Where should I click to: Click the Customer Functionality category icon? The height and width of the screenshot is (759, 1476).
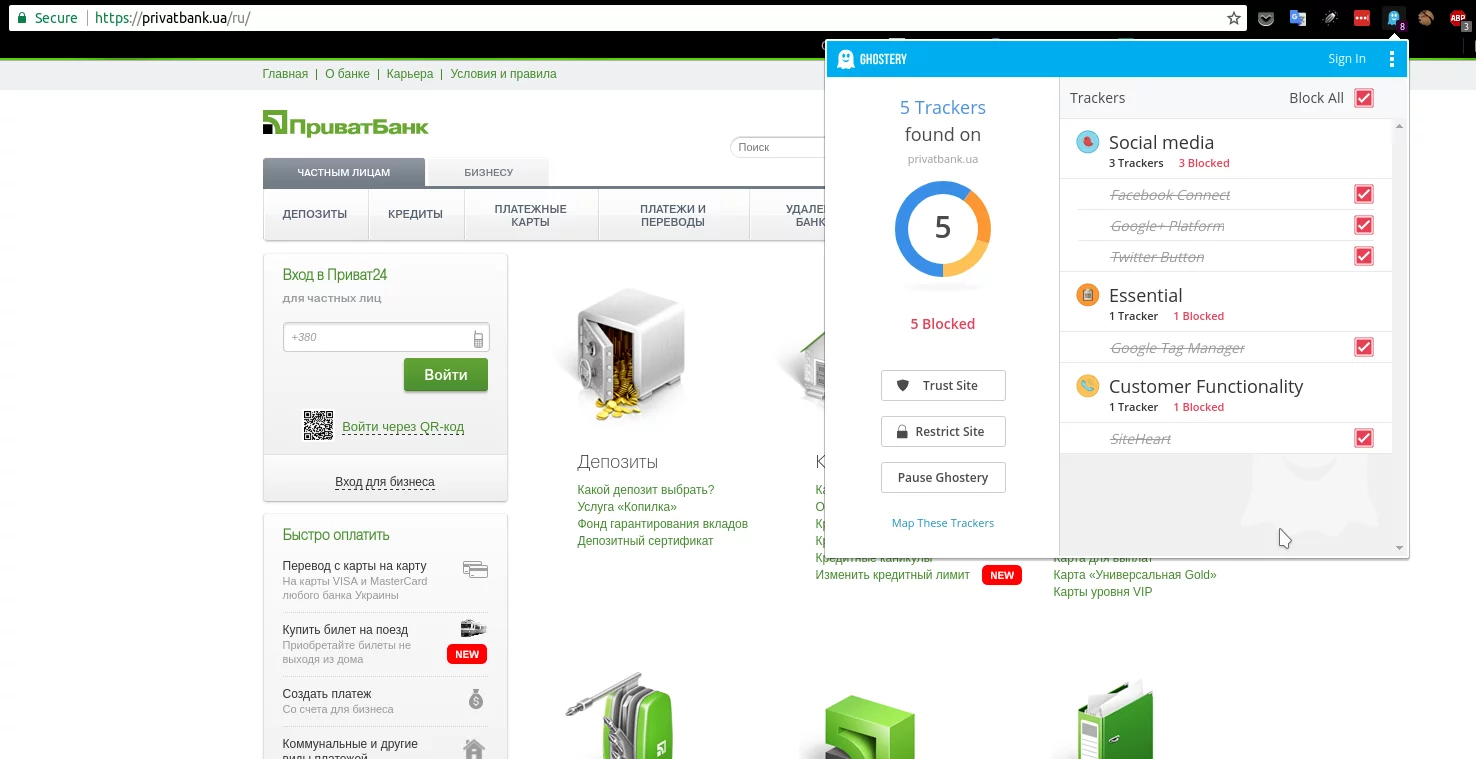(1087, 386)
